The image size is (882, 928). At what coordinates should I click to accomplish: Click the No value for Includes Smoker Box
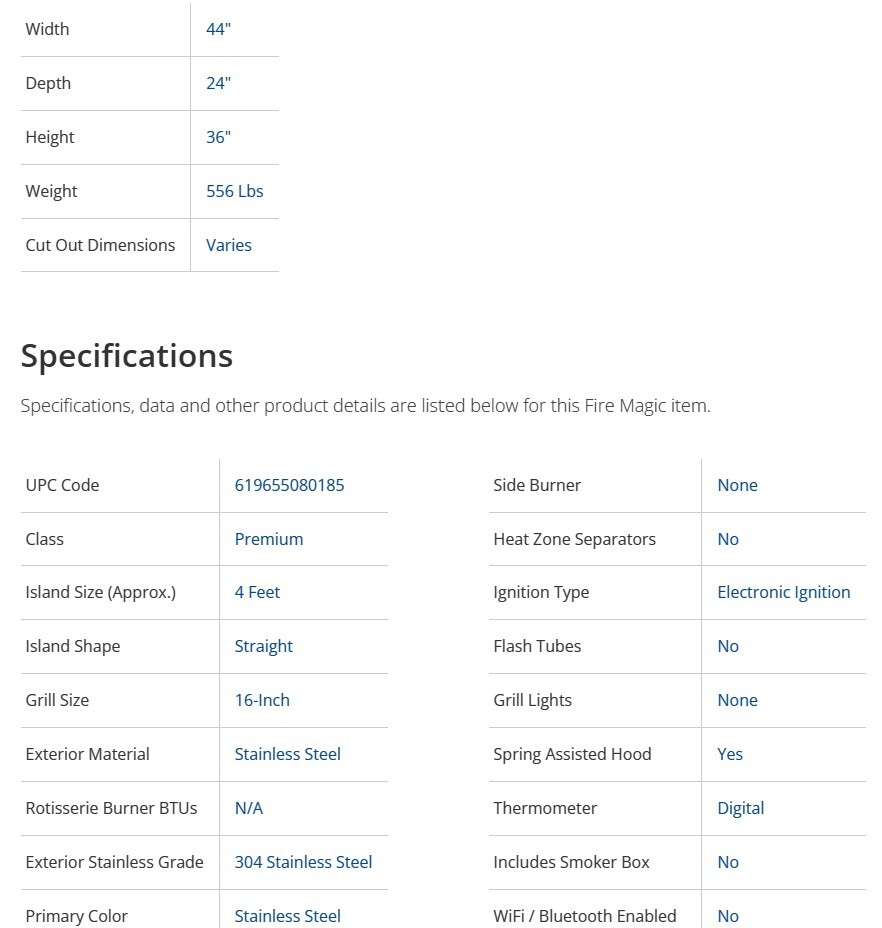(728, 862)
